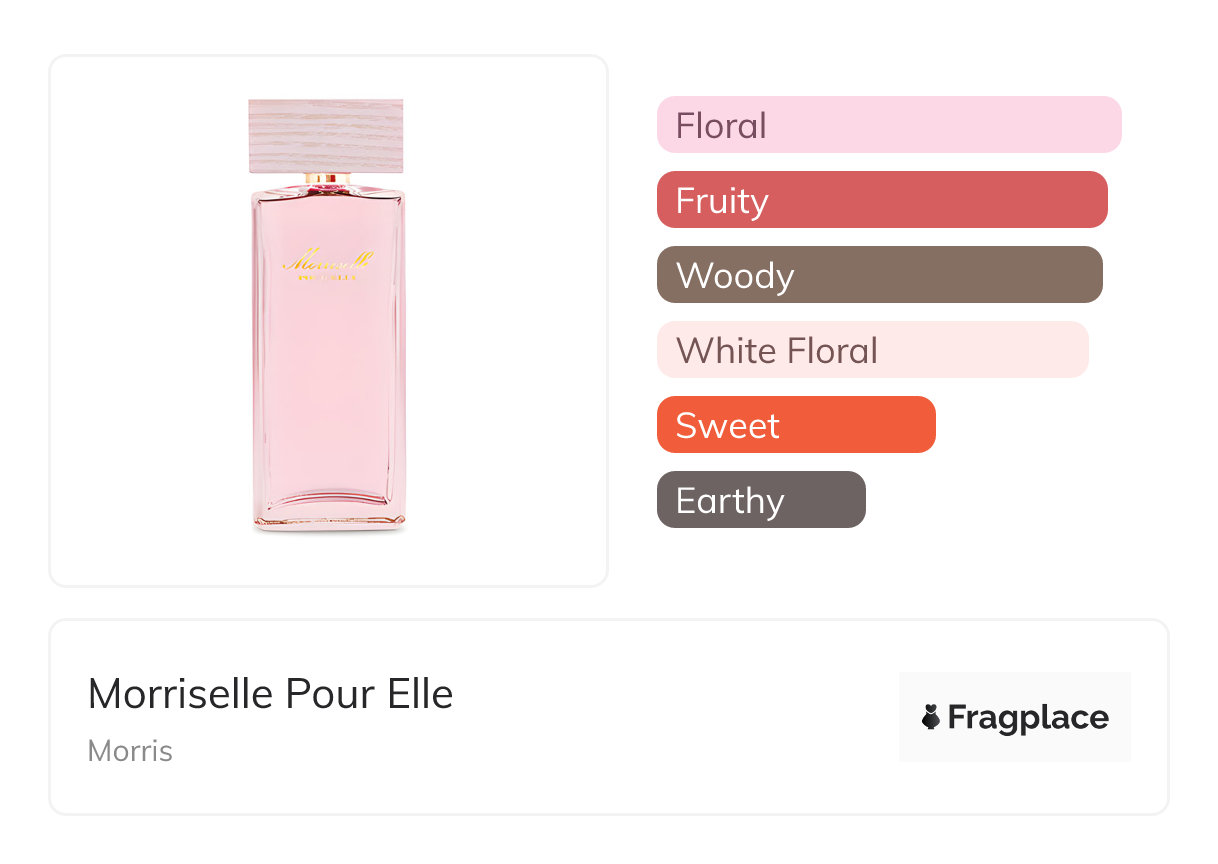The height and width of the screenshot is (864, 1218).
Task: Click the Morriselle Pour Elle title
Action: click(x=270, y=694)
